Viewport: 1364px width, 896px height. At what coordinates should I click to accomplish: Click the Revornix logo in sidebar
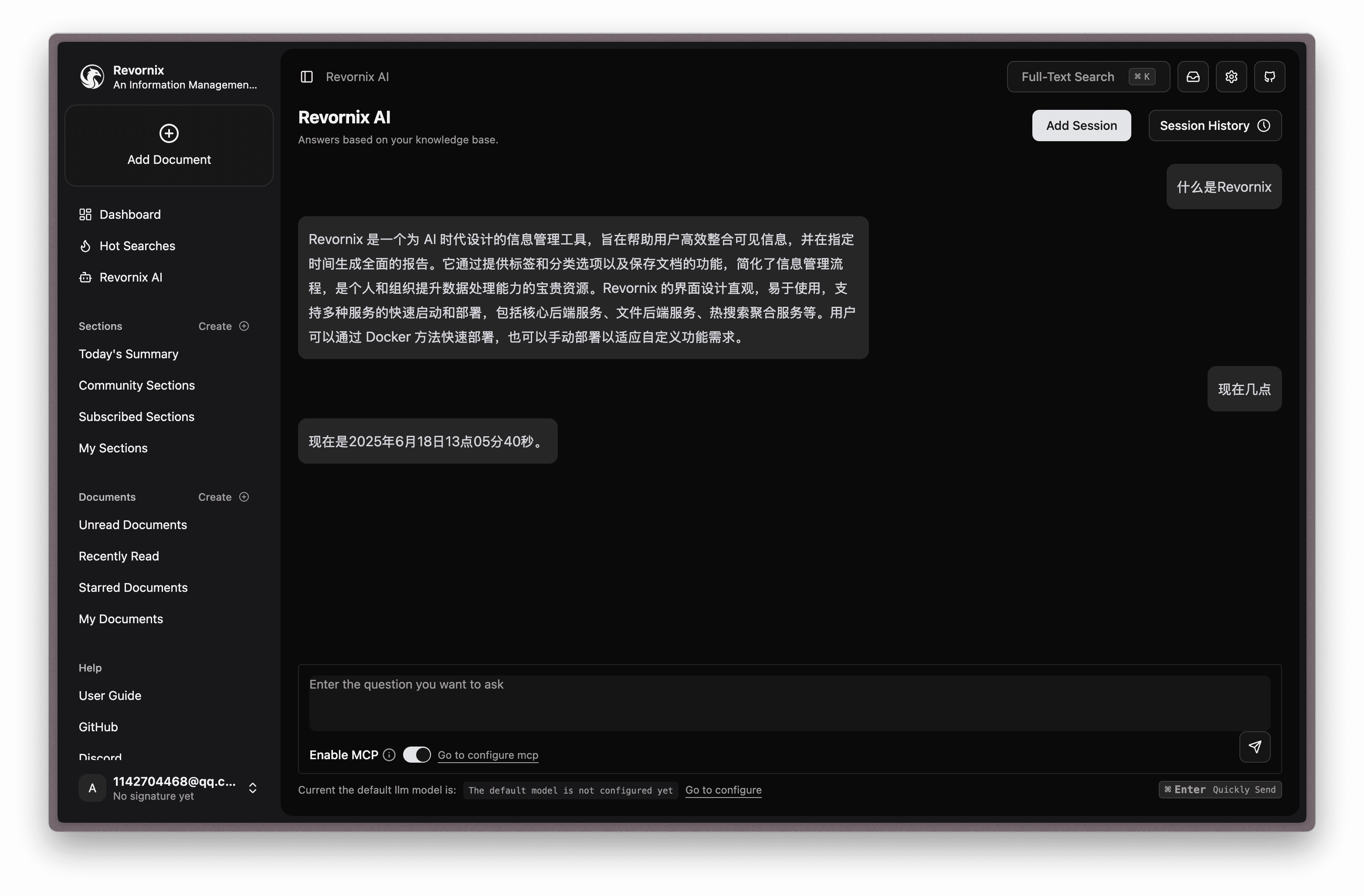tap(92, 77)
